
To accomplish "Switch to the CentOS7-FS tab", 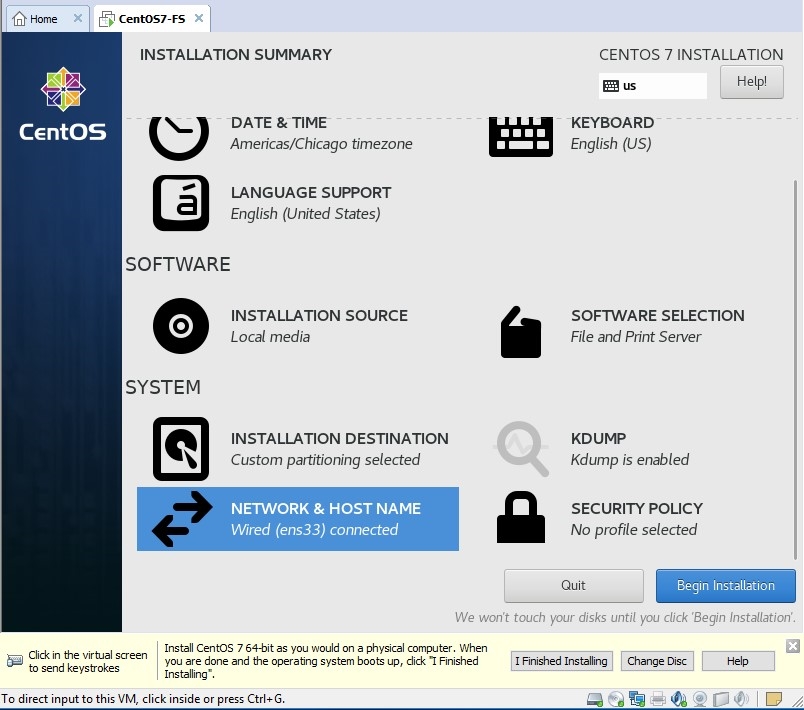I will [146, 19].
